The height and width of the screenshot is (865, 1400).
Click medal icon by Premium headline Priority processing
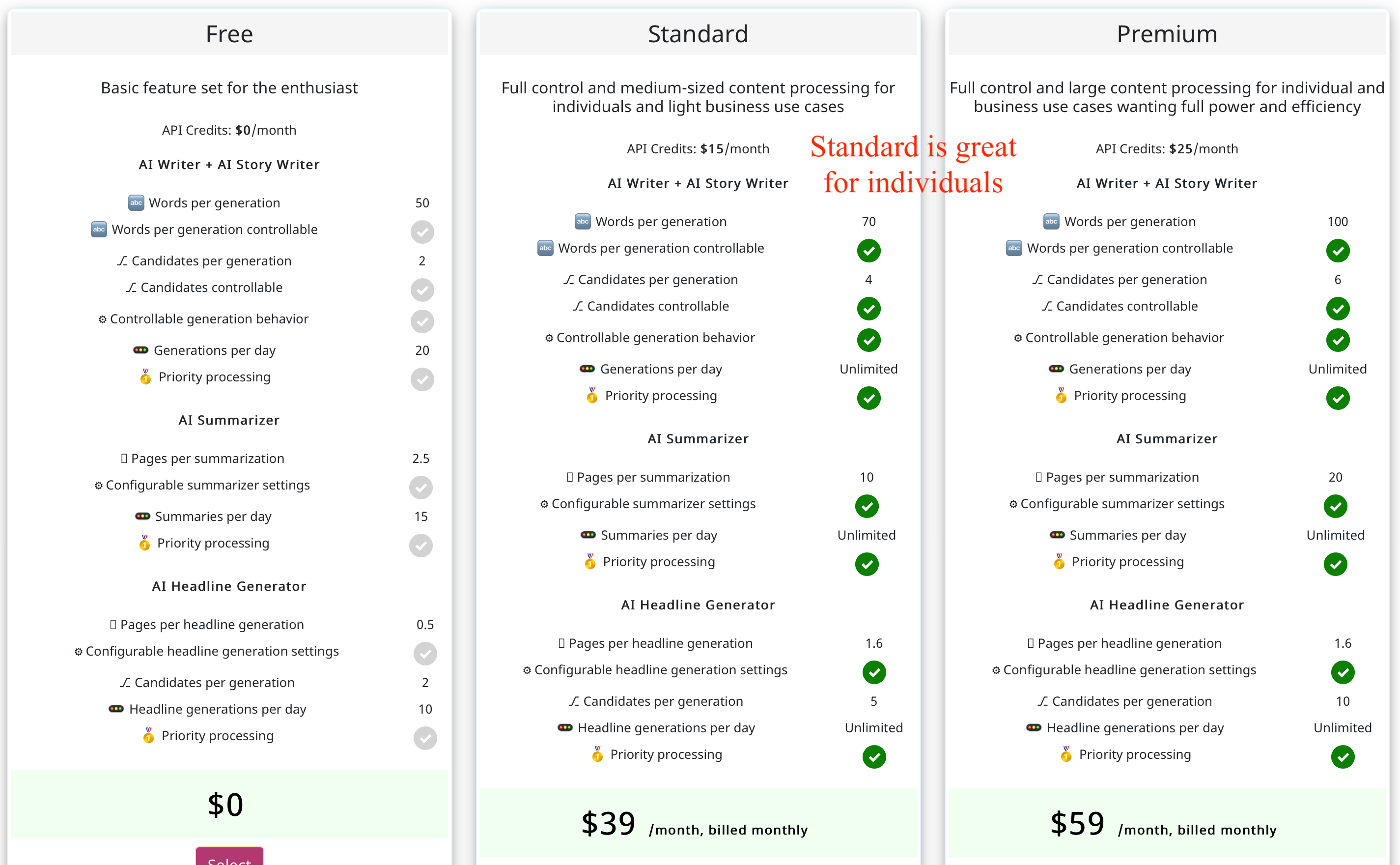pos(1065,754)
